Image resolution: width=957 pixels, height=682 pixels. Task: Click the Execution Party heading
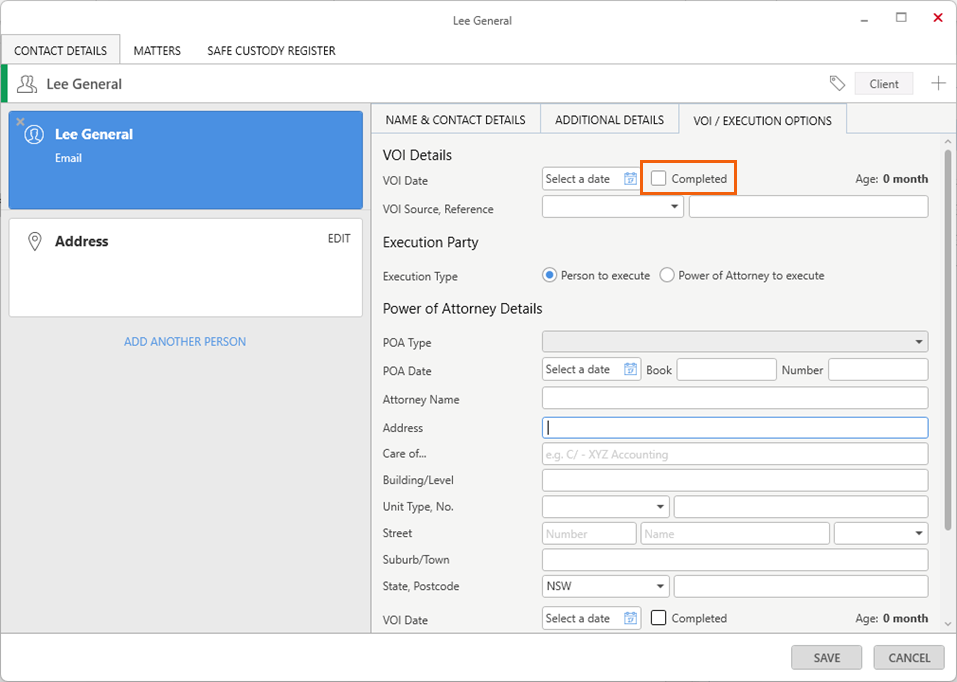click(430, 242)
